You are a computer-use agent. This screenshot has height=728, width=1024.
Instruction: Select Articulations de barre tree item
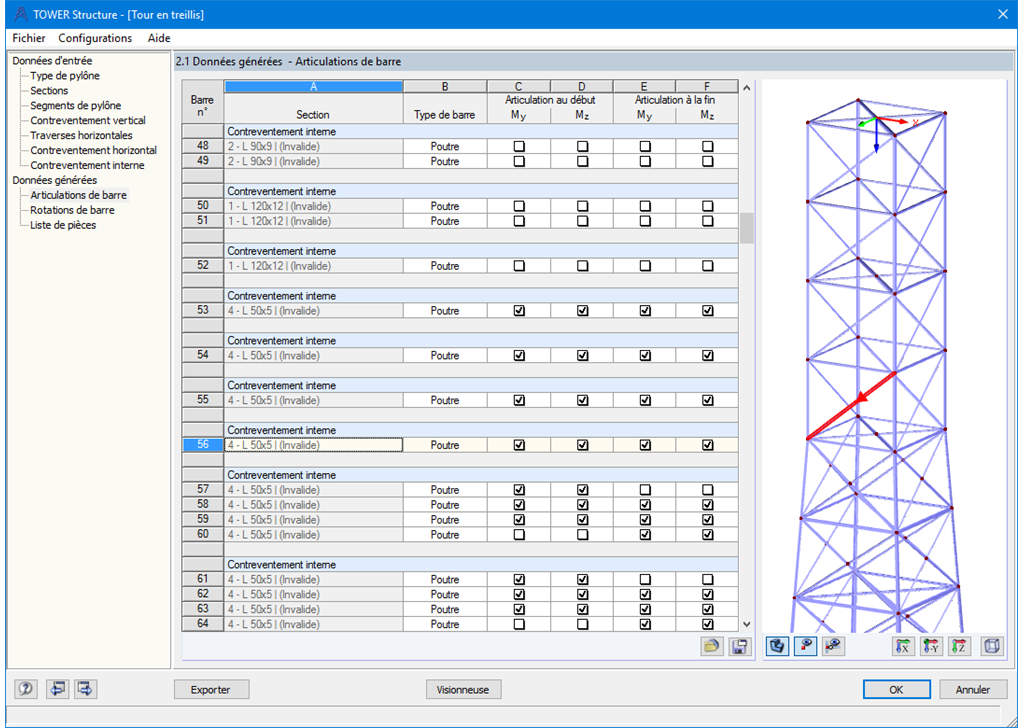(x=78, y=195)
